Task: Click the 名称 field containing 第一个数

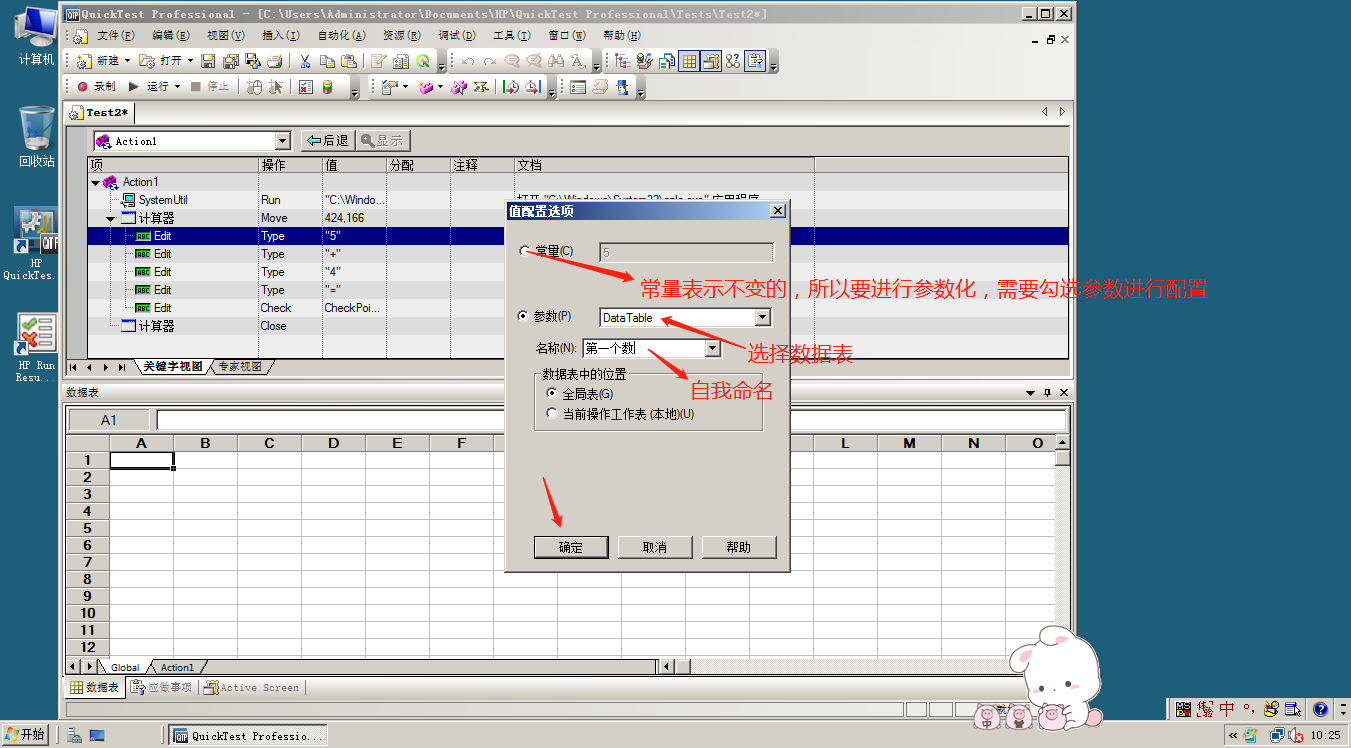Action: pos(643,348)
